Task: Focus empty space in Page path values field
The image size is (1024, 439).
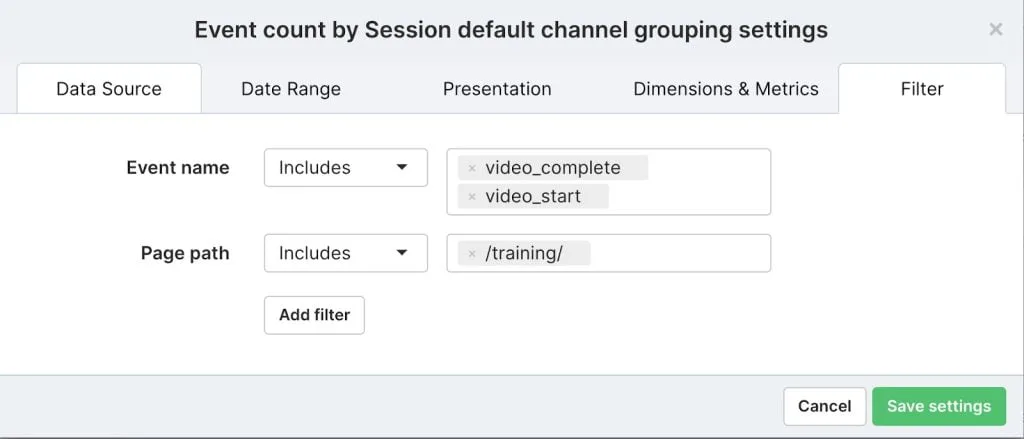Action: click(x=679, y=253)
